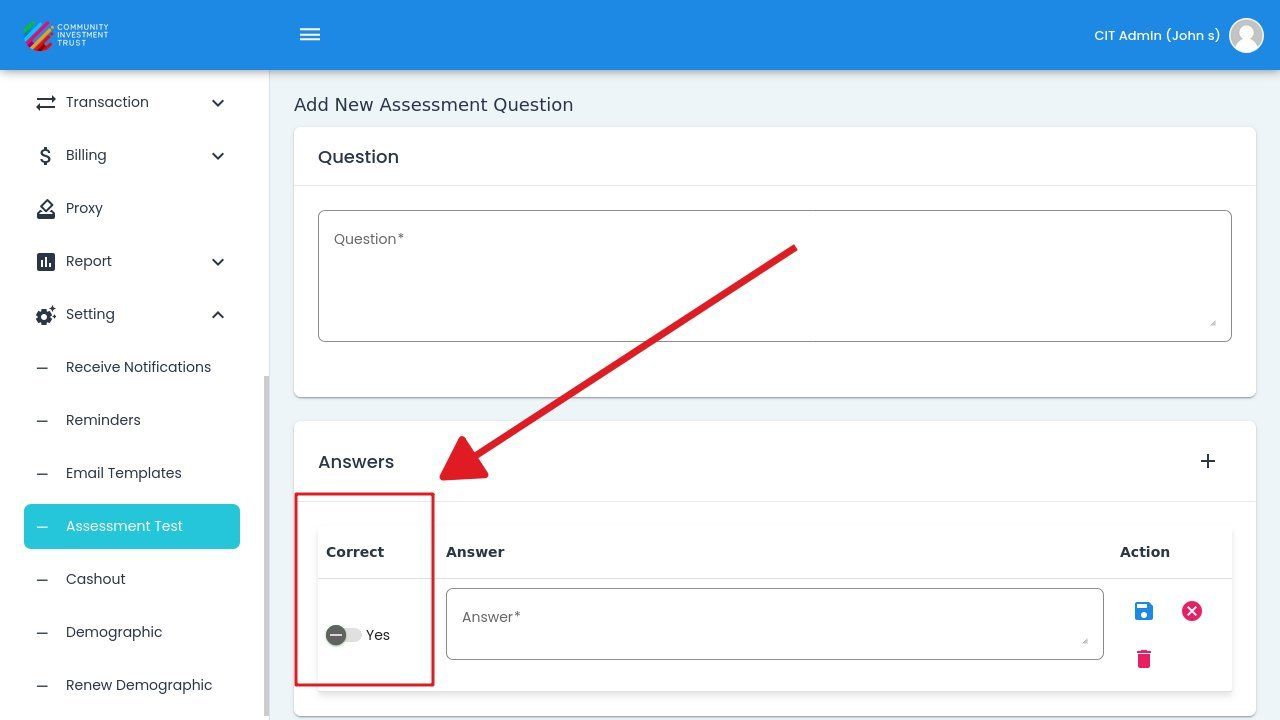This screenshot has height=720, width=1280.
Task: Click the hamburger menu icon
Action: click(310, 35)
